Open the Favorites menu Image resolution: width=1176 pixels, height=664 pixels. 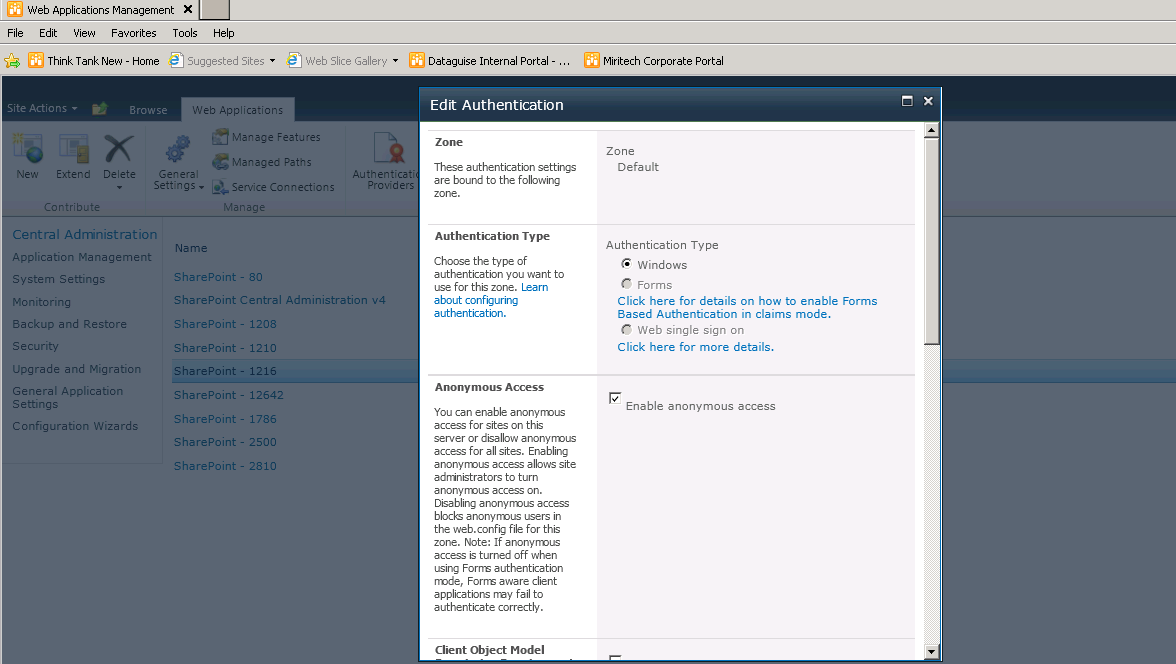coord(133,32)
